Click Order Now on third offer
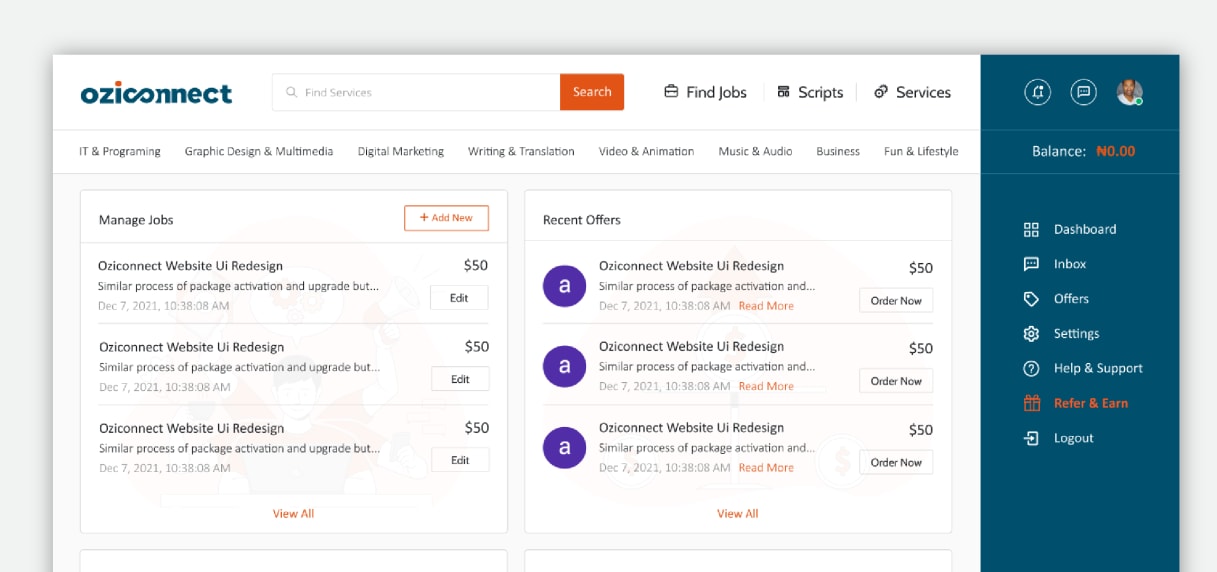This screenshot has width=1217, height=572. click(x=896, y=462)
